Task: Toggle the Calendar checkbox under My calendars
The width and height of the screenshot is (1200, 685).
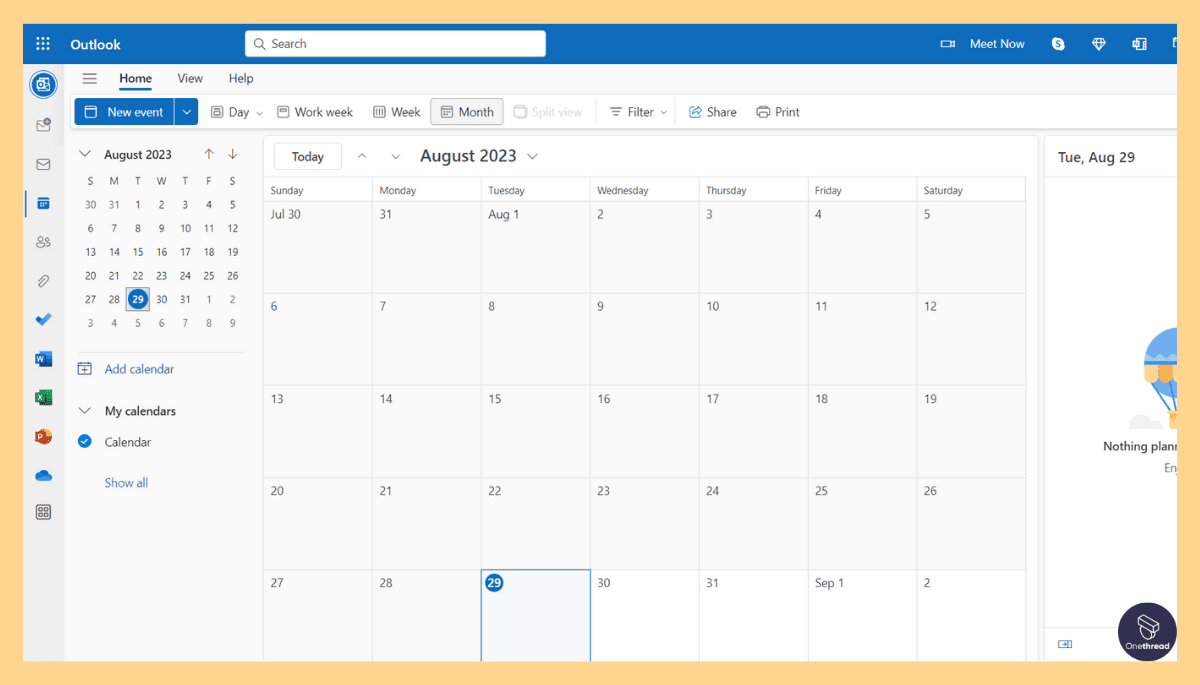Action: 84,441
